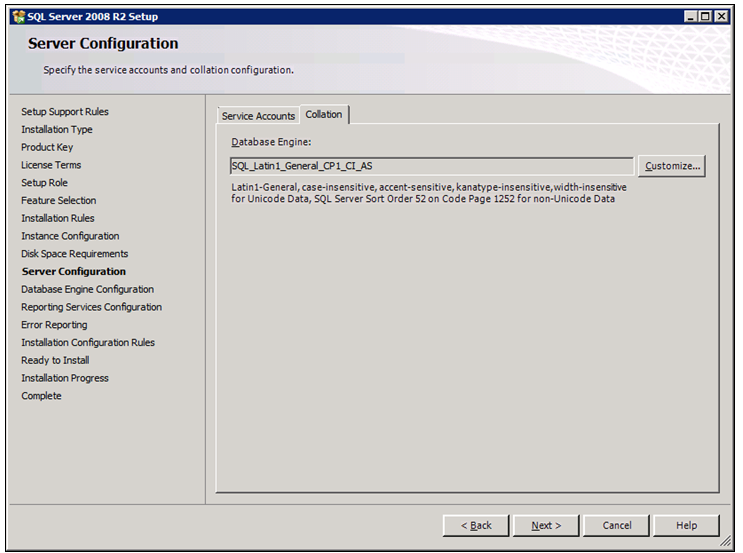Select Feature Selection step
This screenshot has height=553, width=743.
(59, 201)
